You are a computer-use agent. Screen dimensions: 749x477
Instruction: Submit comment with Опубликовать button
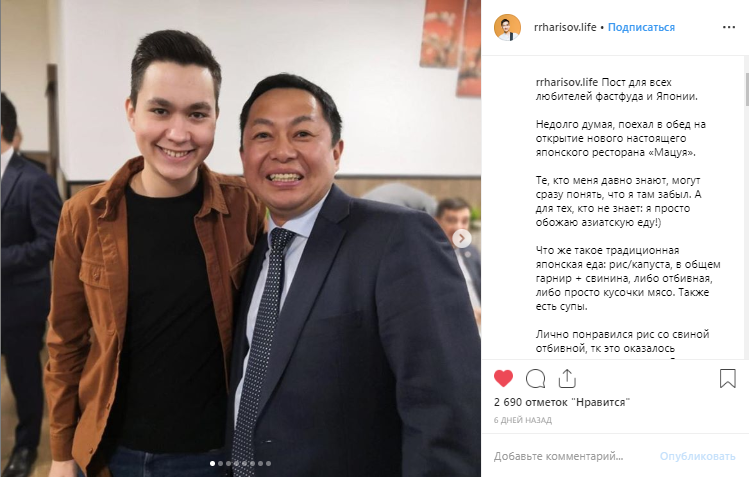697,456
